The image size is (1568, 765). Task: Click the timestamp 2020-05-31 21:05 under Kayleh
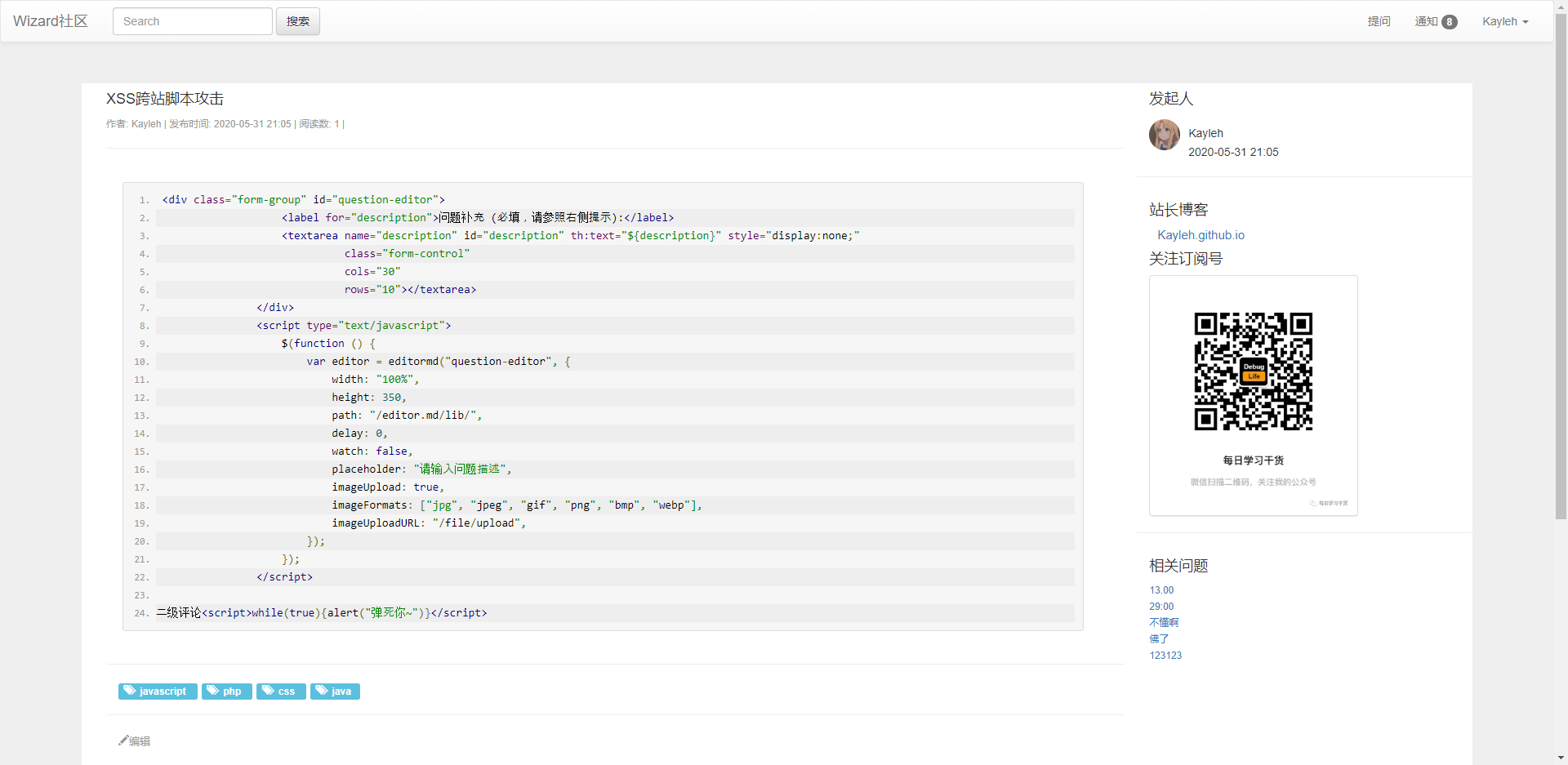[1233, 153]
